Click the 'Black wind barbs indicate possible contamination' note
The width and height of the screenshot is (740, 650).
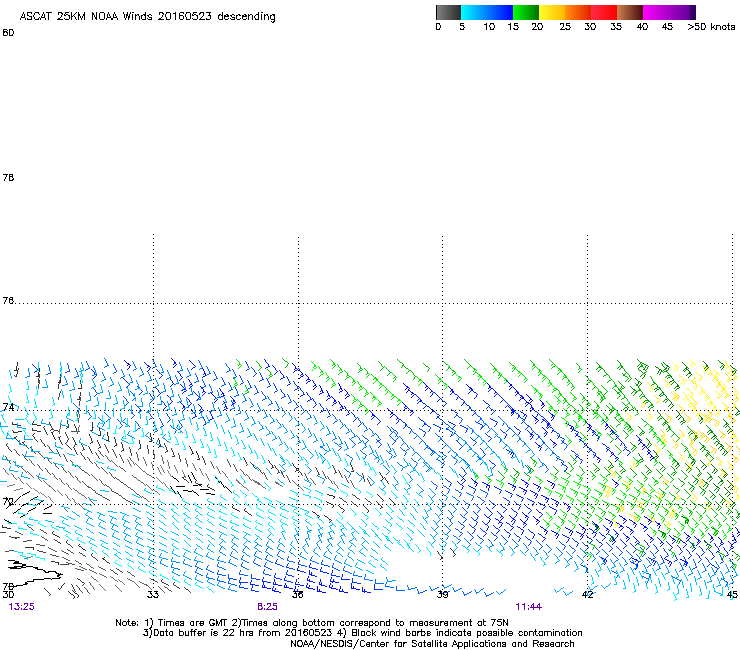pos(467,633)
